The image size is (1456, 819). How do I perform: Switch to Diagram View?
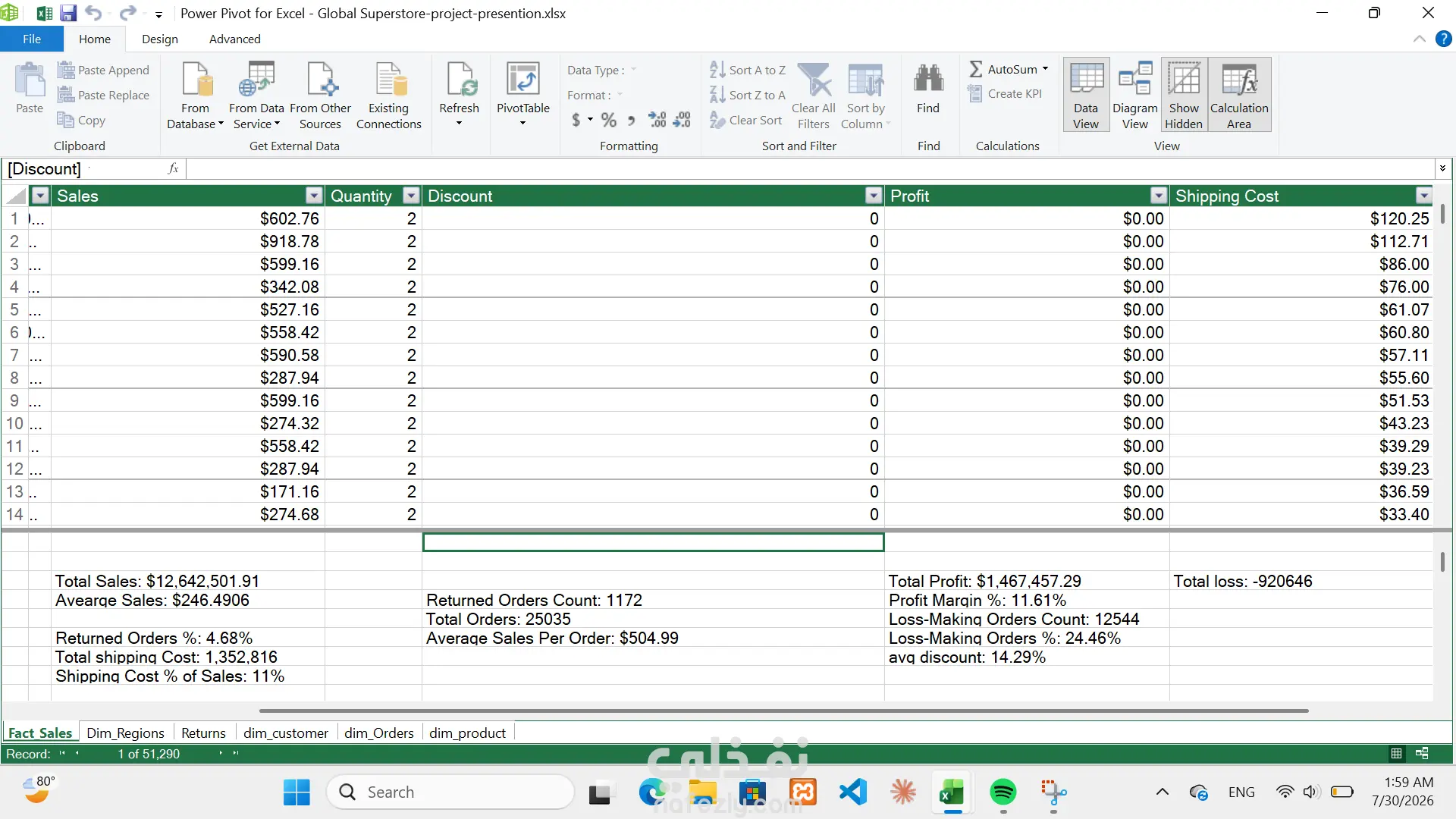tap(1135, 95)
